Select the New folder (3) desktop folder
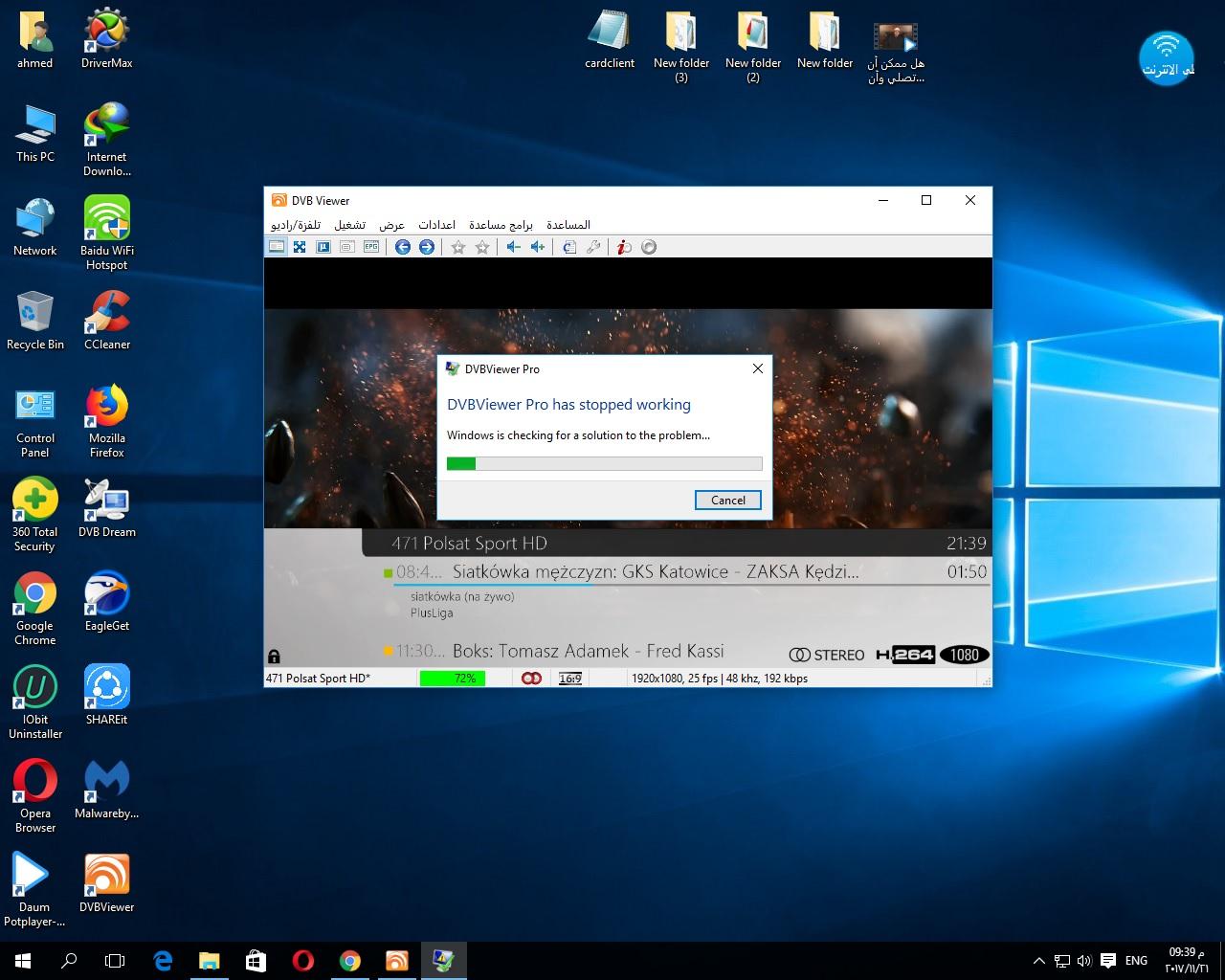Image resolution: width=1225 pixels, height=980 pixels. pos(681,47)
